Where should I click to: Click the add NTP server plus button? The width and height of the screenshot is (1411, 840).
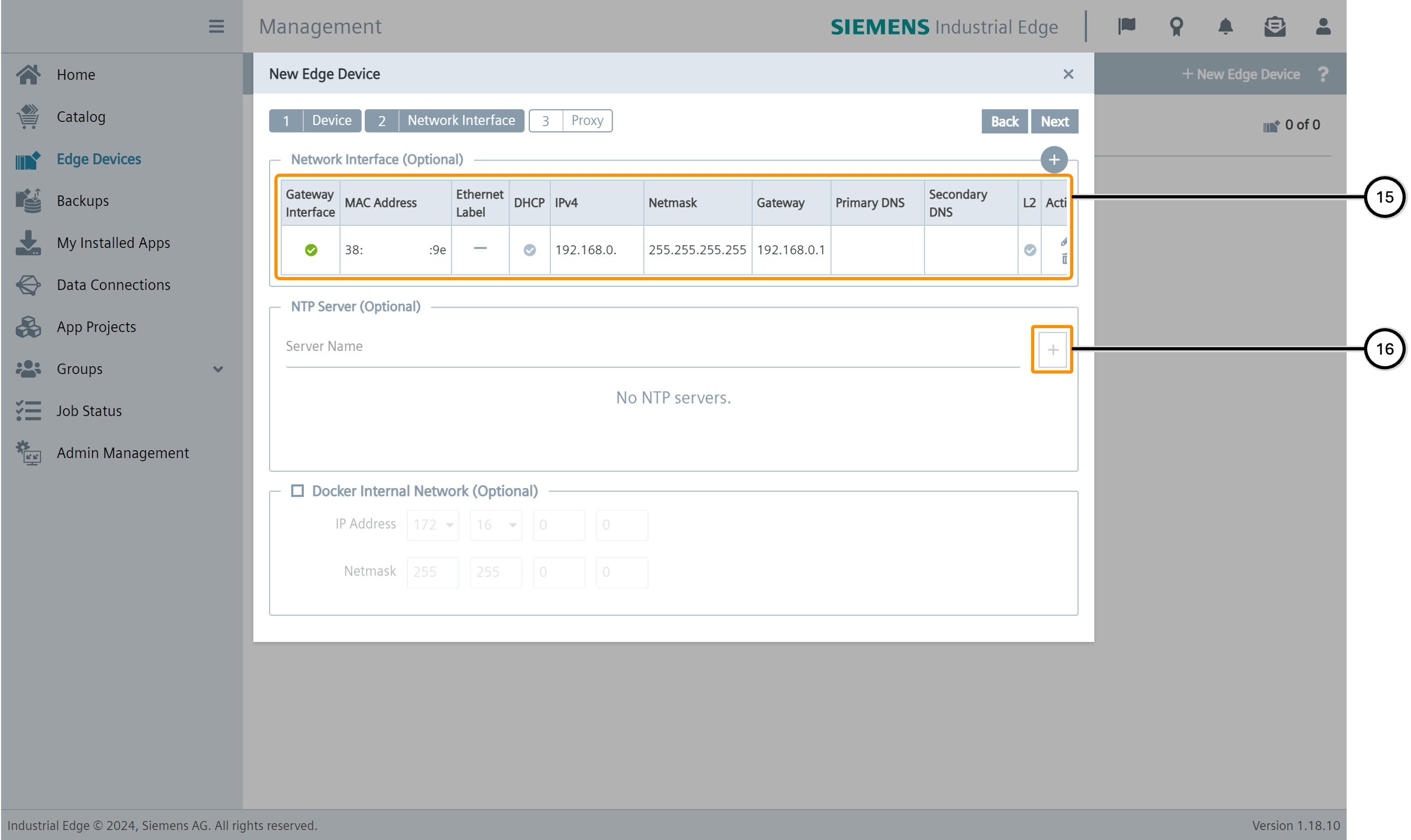click(1052, 350)
